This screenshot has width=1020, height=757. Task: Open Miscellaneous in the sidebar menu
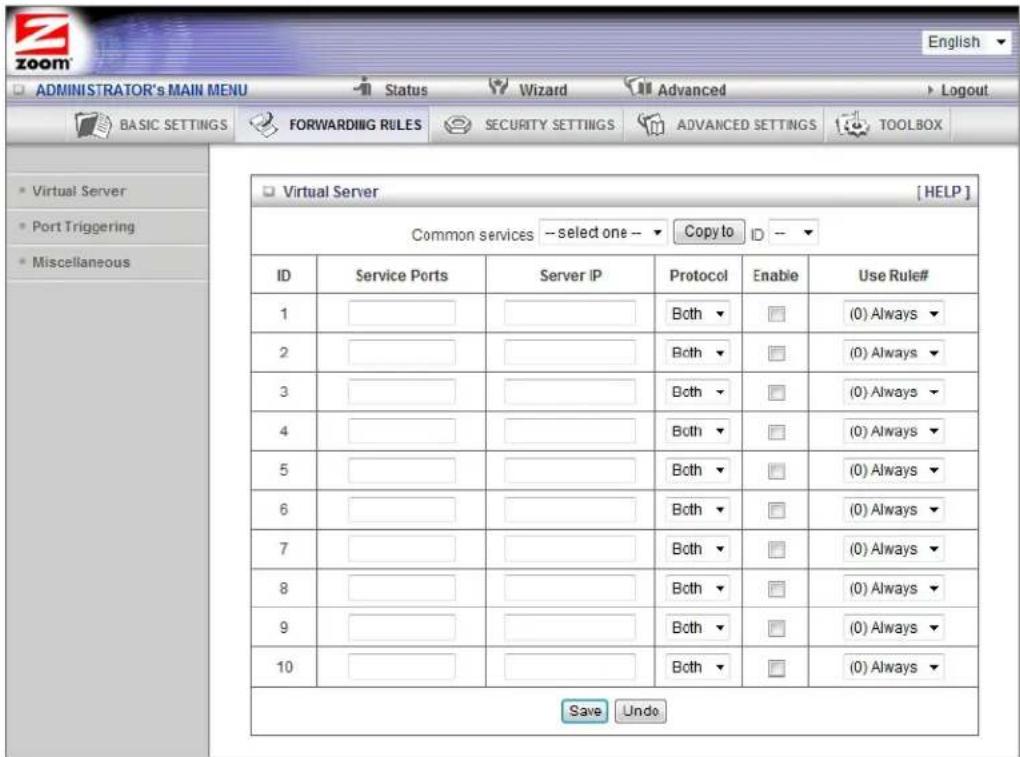click(x=81, y=262)
